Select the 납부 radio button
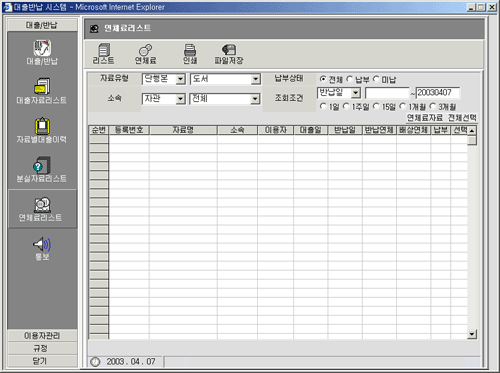 coord(349,79)
